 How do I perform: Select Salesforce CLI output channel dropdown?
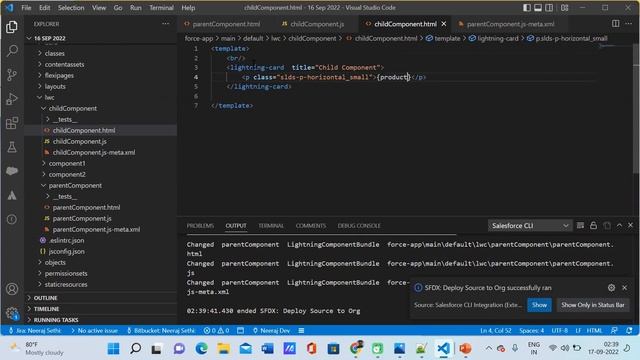coord(530,226)
